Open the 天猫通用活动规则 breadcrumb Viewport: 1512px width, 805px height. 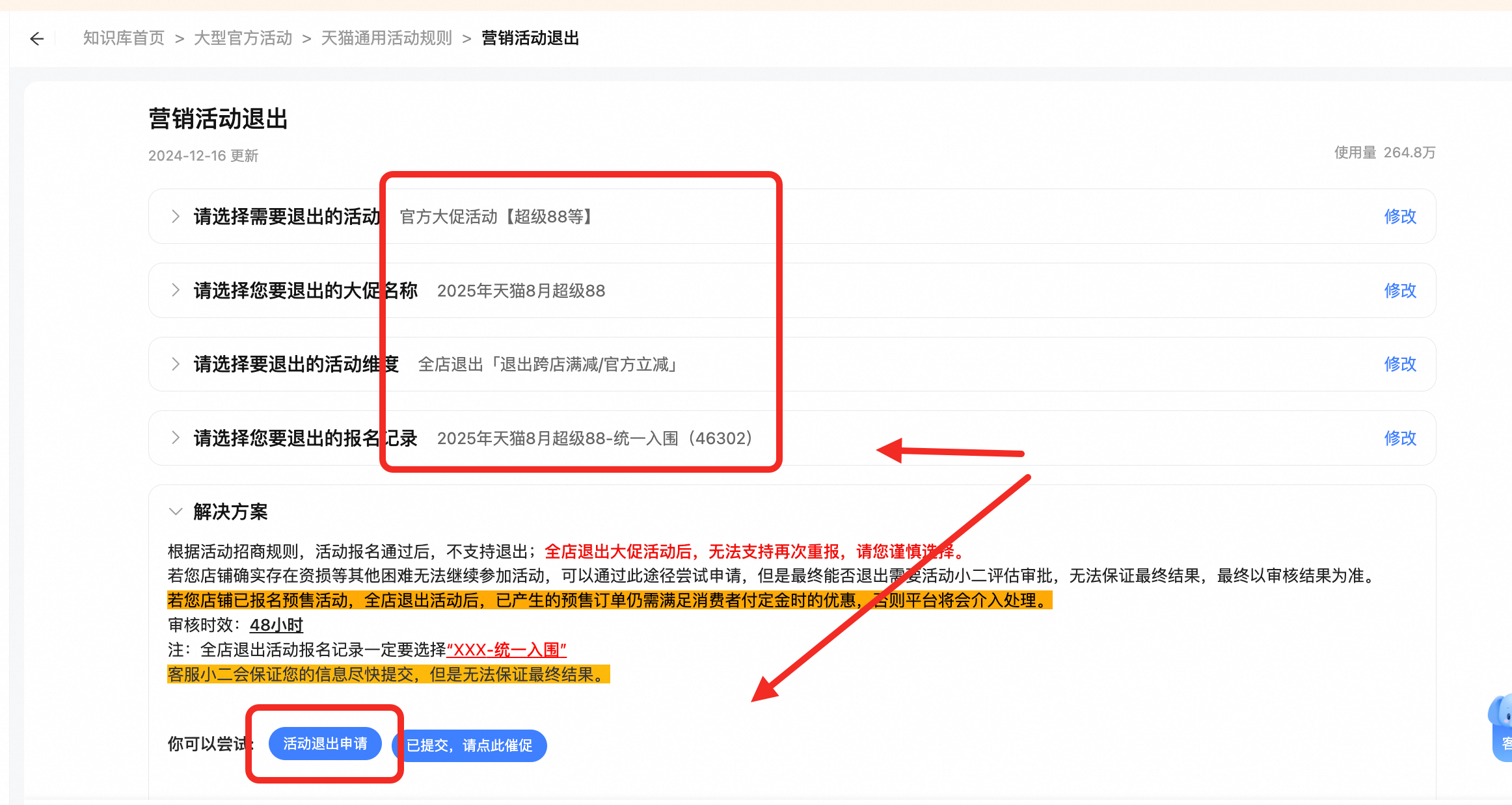click(386, 38)
